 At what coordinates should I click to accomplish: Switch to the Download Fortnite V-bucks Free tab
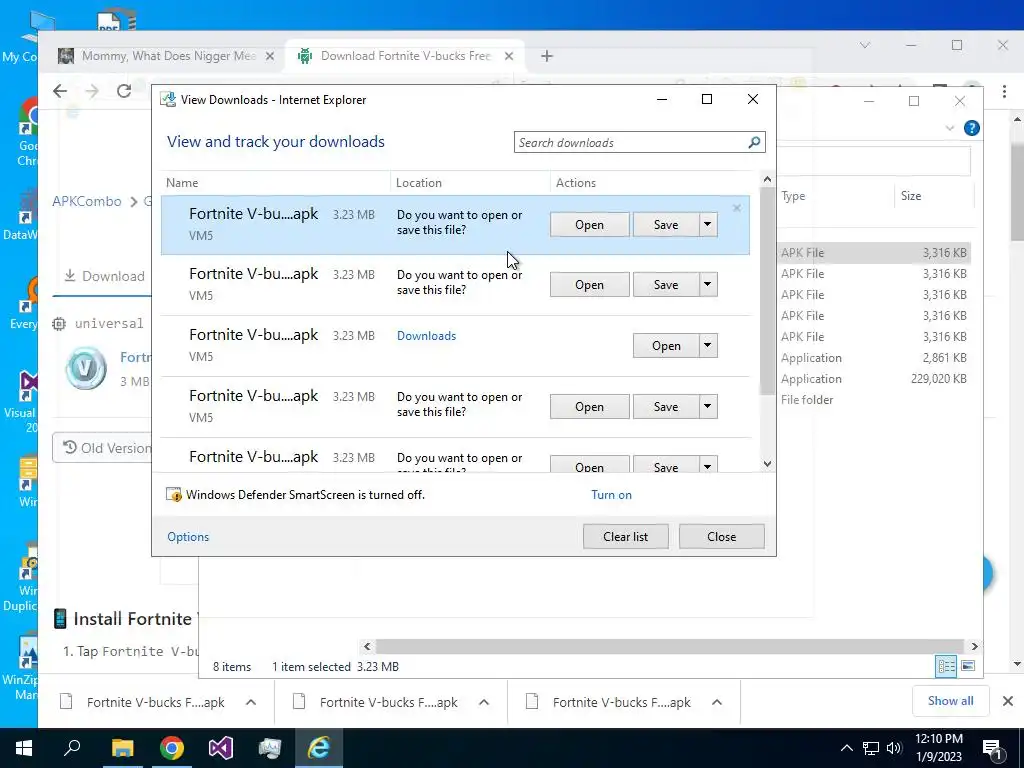point(404,56)
